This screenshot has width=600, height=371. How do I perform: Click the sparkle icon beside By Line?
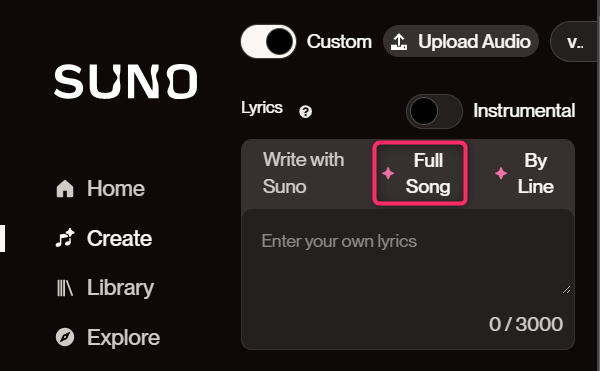(x=501, y=173)
